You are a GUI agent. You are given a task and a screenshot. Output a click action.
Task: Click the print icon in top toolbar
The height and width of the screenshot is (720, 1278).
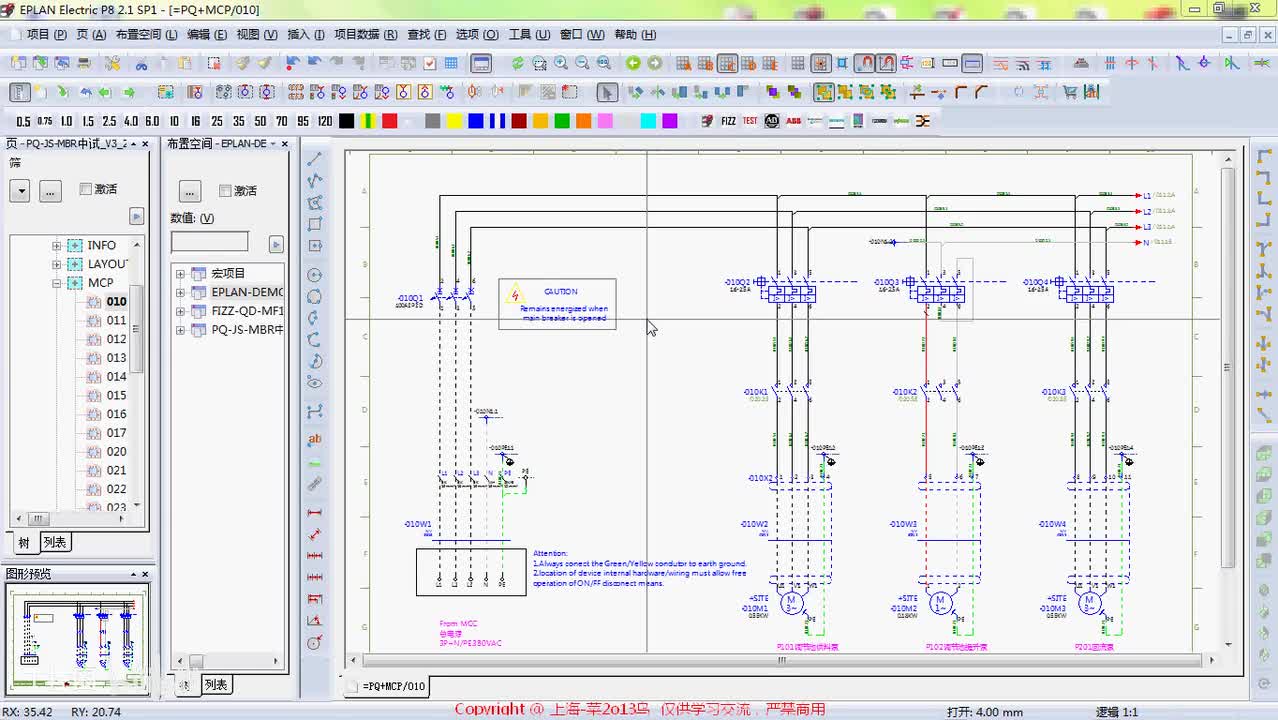(84, 63)
